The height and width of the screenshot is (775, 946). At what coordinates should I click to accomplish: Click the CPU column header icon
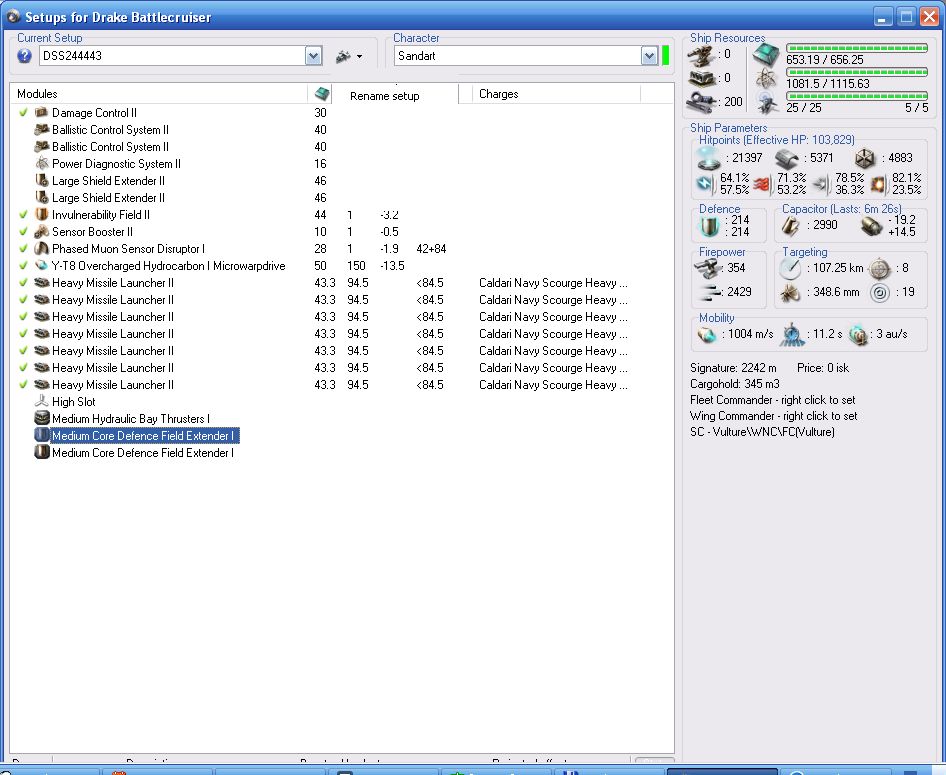click(x=322, y=93)
